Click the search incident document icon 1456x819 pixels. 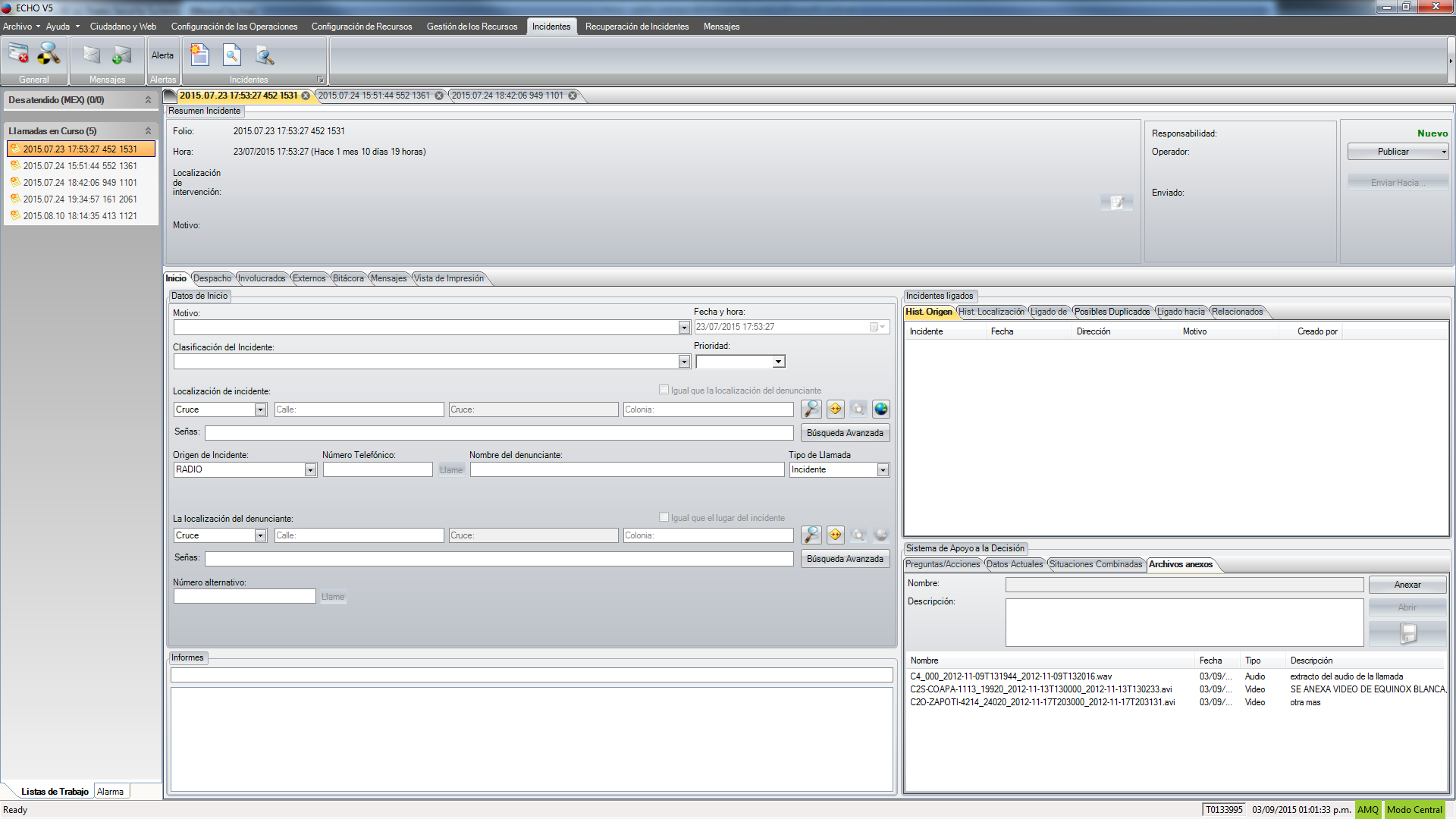click(x=232, y=55)
